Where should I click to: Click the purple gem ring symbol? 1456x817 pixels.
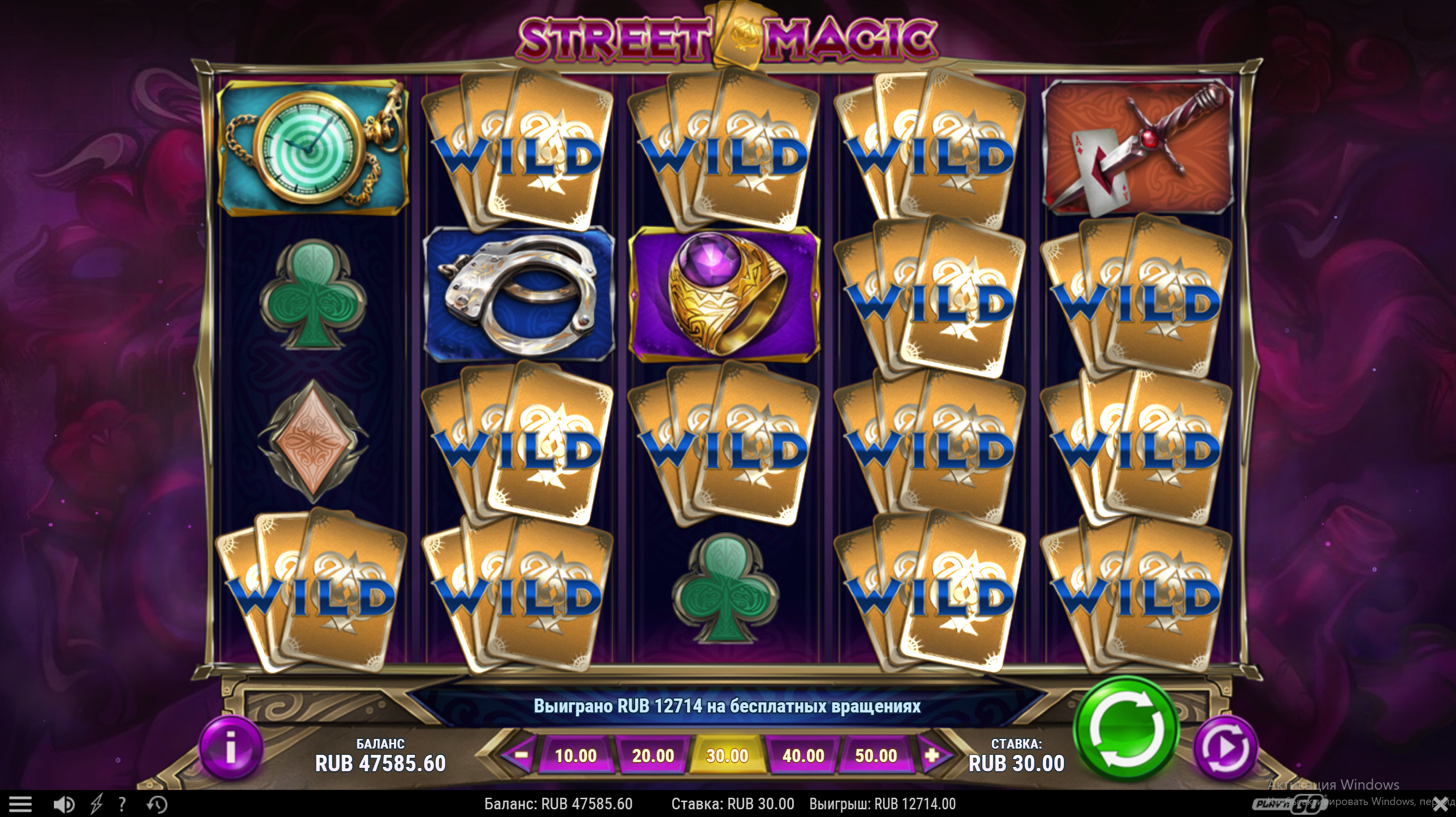pyautogui.click(x=725, y=294)
